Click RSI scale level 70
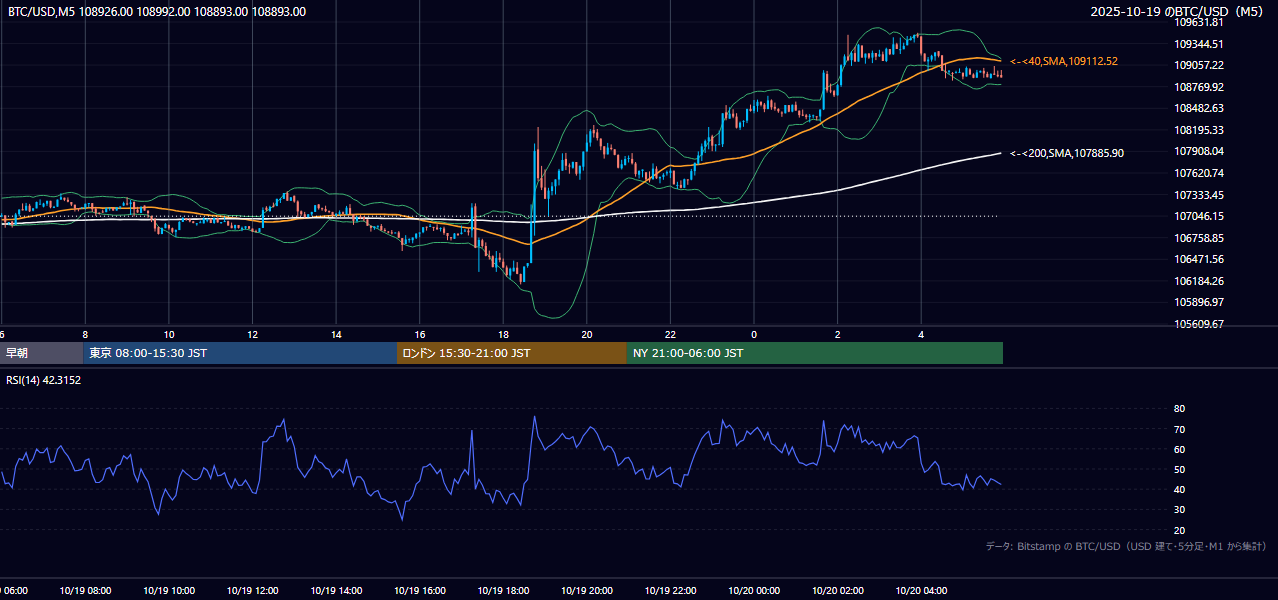The width and height of the screenshot is (1278, 600). (x=1179, y=429)
